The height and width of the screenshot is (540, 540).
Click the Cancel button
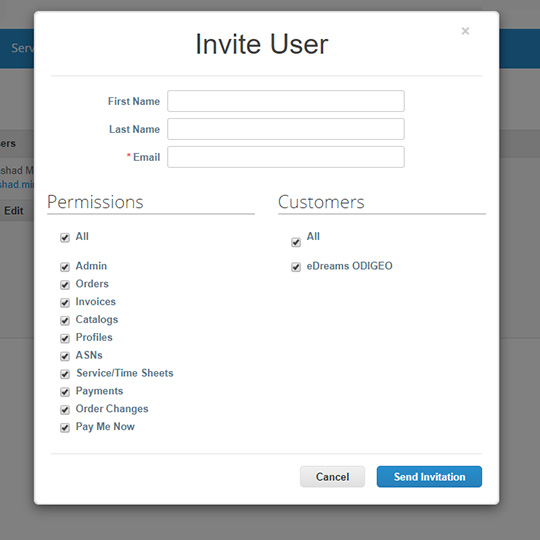pyautogui.click(x=332, y=477)
